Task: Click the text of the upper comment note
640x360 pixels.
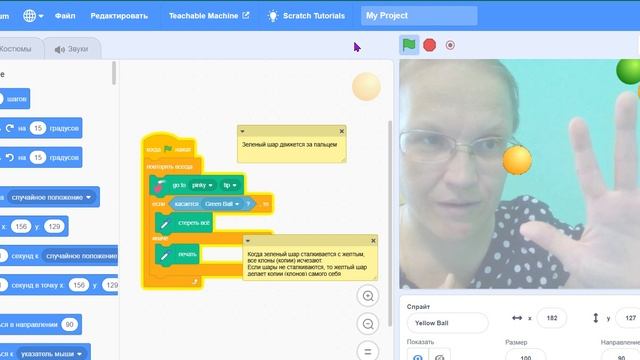Action: point(289,144)
